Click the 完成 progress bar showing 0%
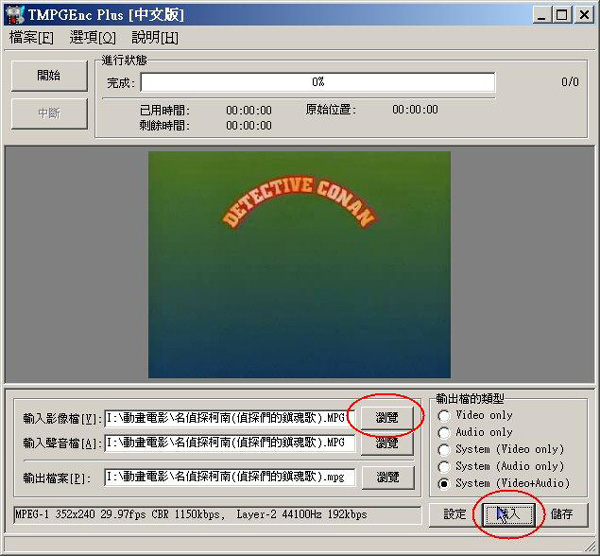600x556 pixels. (318, 82)
